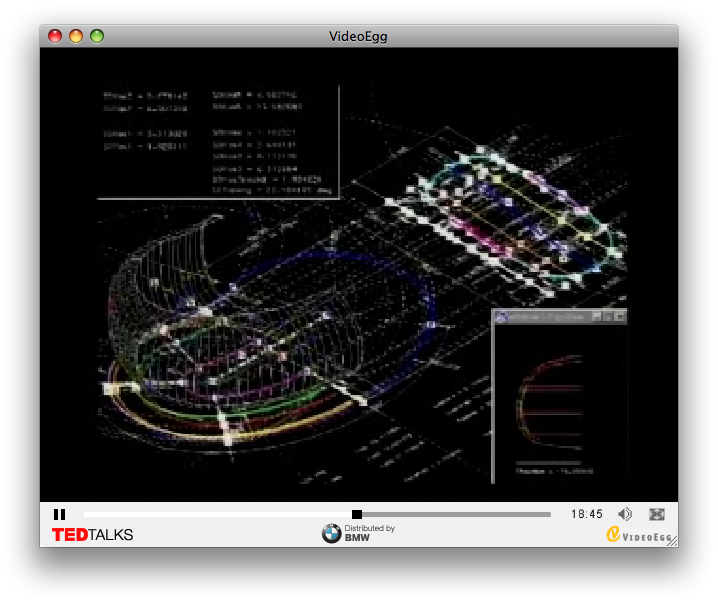Image resolution: width=718 pixels, height=602 pixels.
Task: Close the VideoEgg window with red button
Action: tap(55, 36)
